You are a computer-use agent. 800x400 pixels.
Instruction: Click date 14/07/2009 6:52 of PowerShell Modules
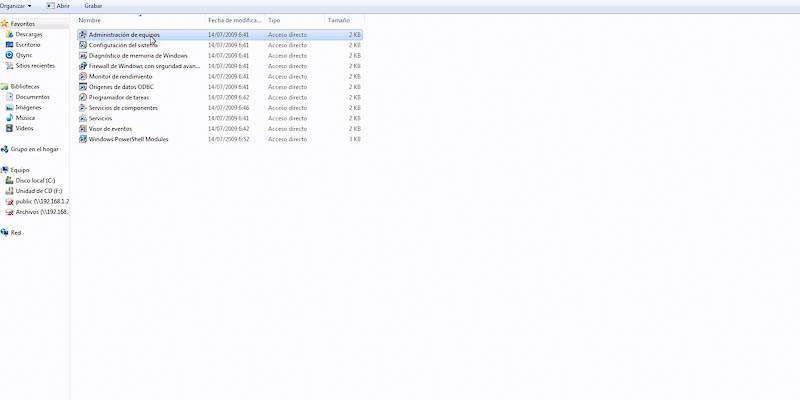click(x=229, y=139)
